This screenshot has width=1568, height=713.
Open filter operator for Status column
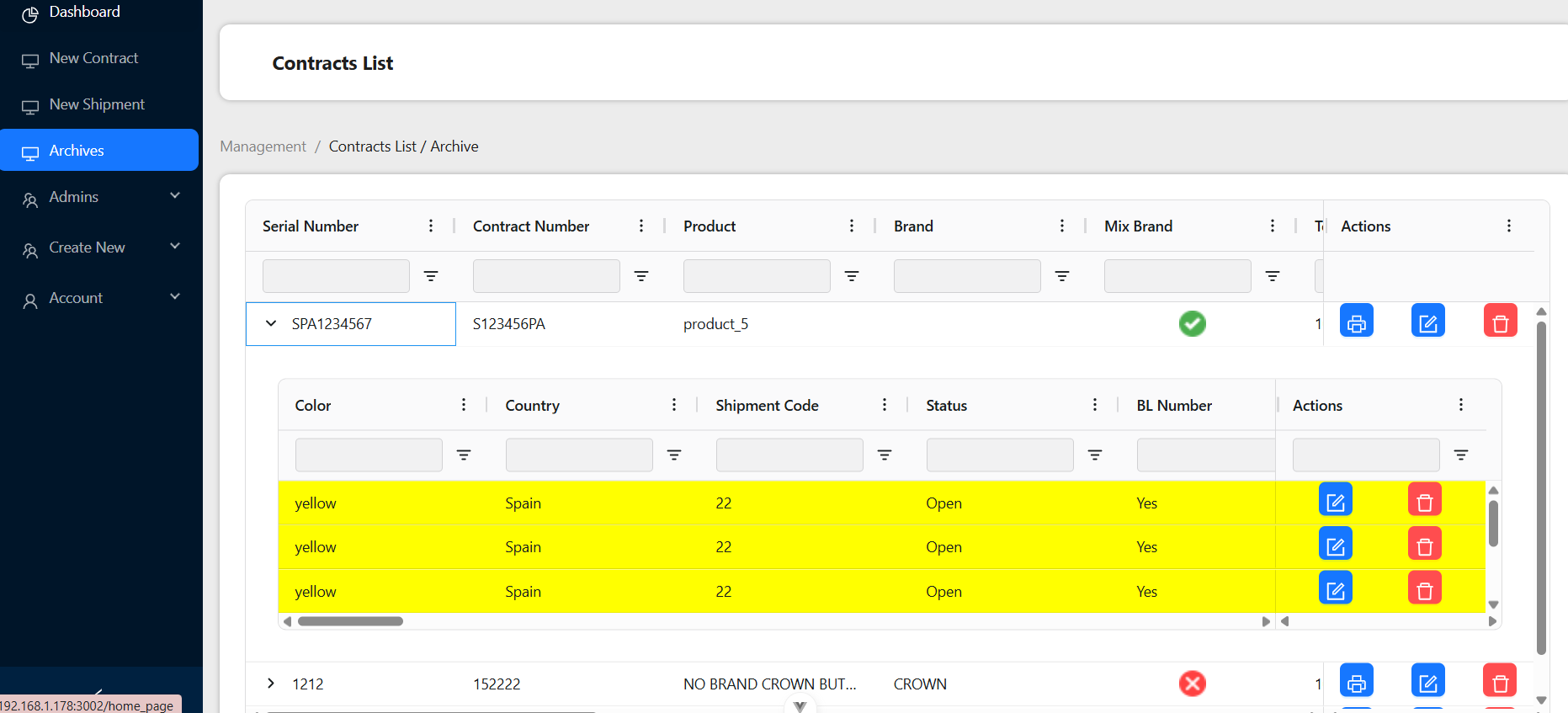click(1095, 455)
